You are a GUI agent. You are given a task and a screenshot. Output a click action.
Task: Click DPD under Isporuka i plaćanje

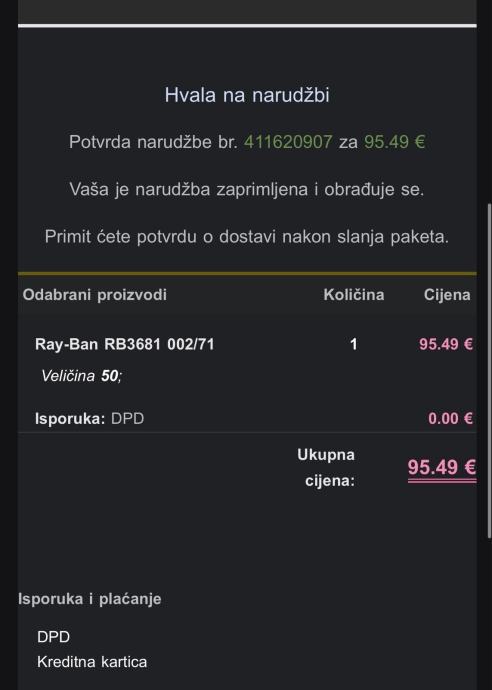pyautogui.click(x=53, y=637)
